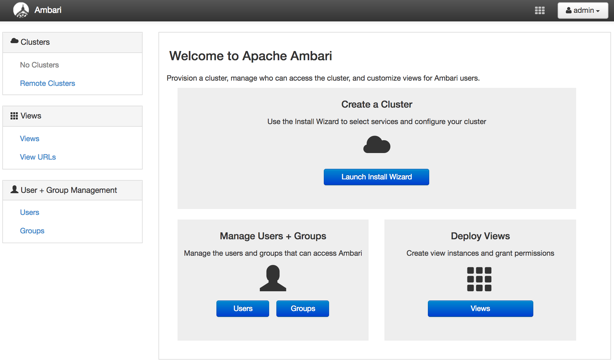Click the Ambari title text in header
Screen dimensions: 614x364
pyautogui.click(x=48, y=10)
